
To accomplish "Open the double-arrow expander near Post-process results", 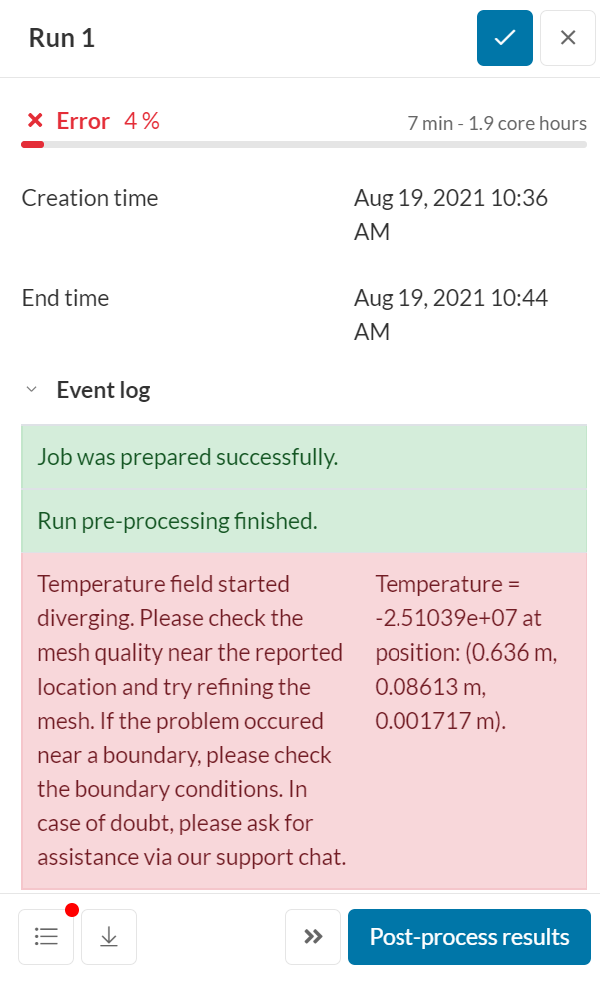I will tap(312, 937).
